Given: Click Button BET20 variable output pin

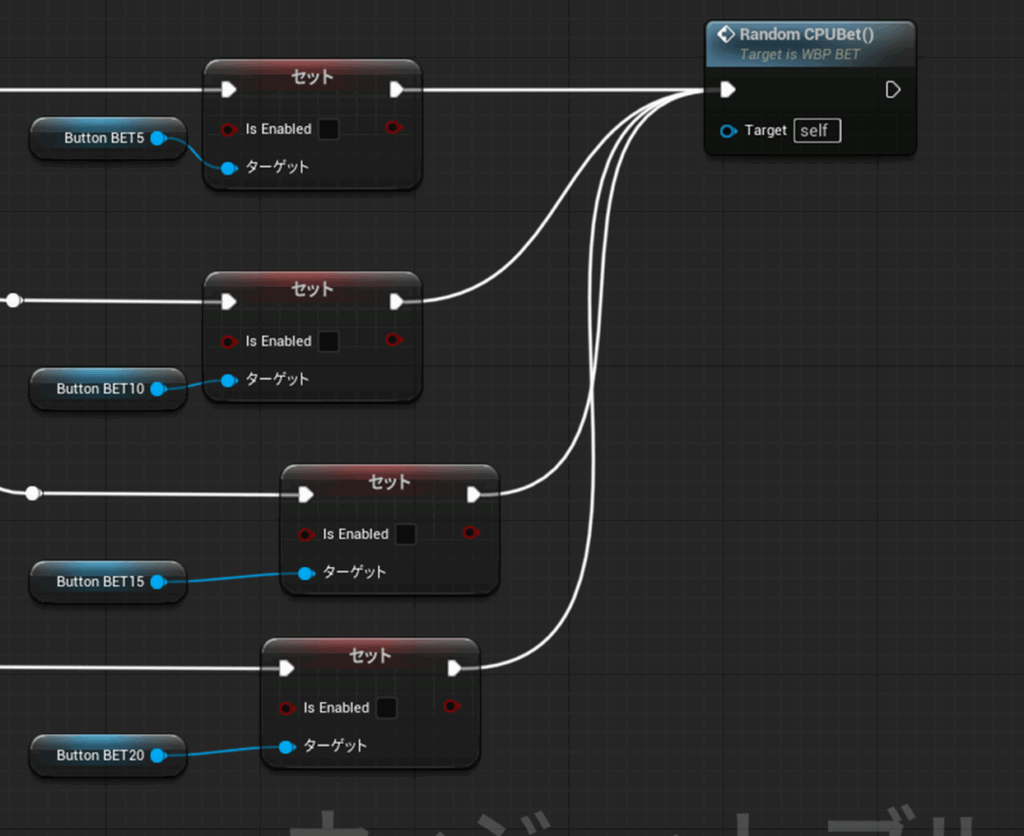Looking at the screenshot, I should coord(158,756).
